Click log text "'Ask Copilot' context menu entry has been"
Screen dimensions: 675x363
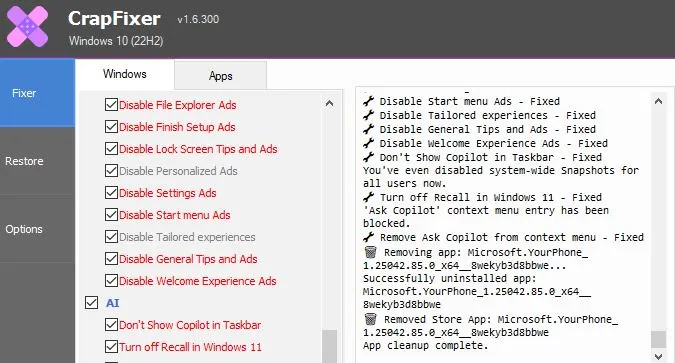[x=486, y=211]
